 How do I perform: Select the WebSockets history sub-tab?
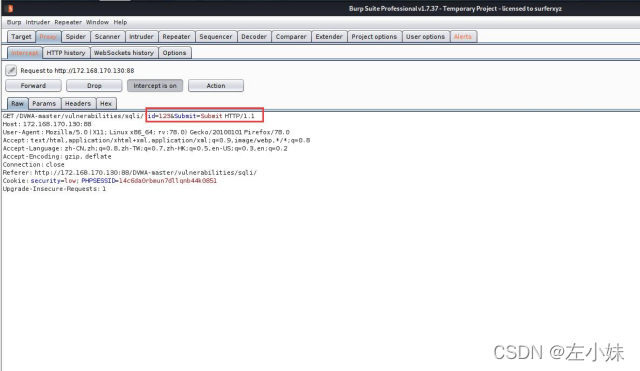(124, 53)
